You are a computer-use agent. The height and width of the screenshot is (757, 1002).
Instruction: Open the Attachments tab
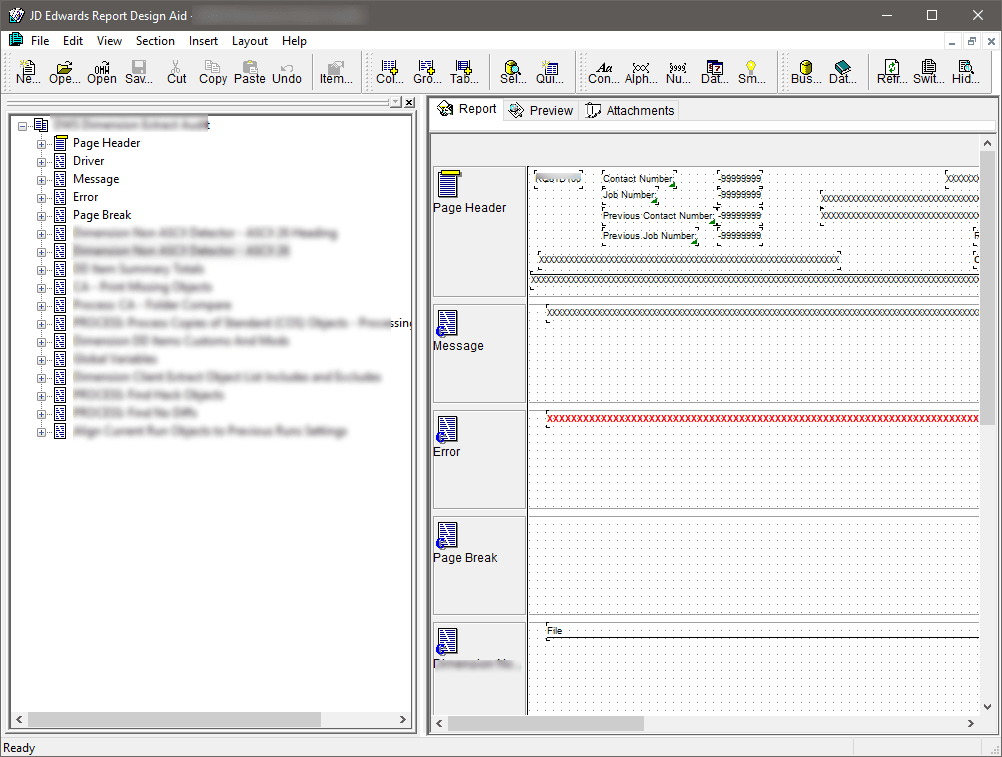tap(630, 110)
